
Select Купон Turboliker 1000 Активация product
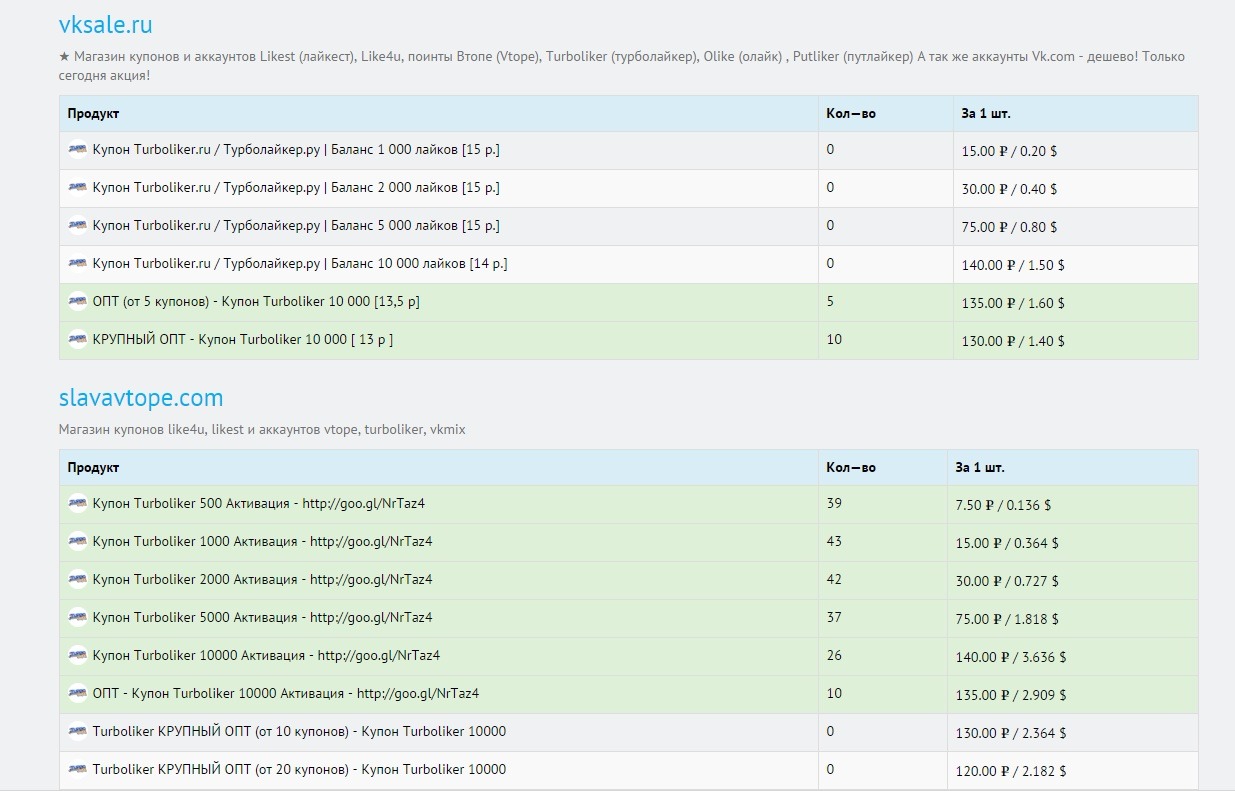262,542
